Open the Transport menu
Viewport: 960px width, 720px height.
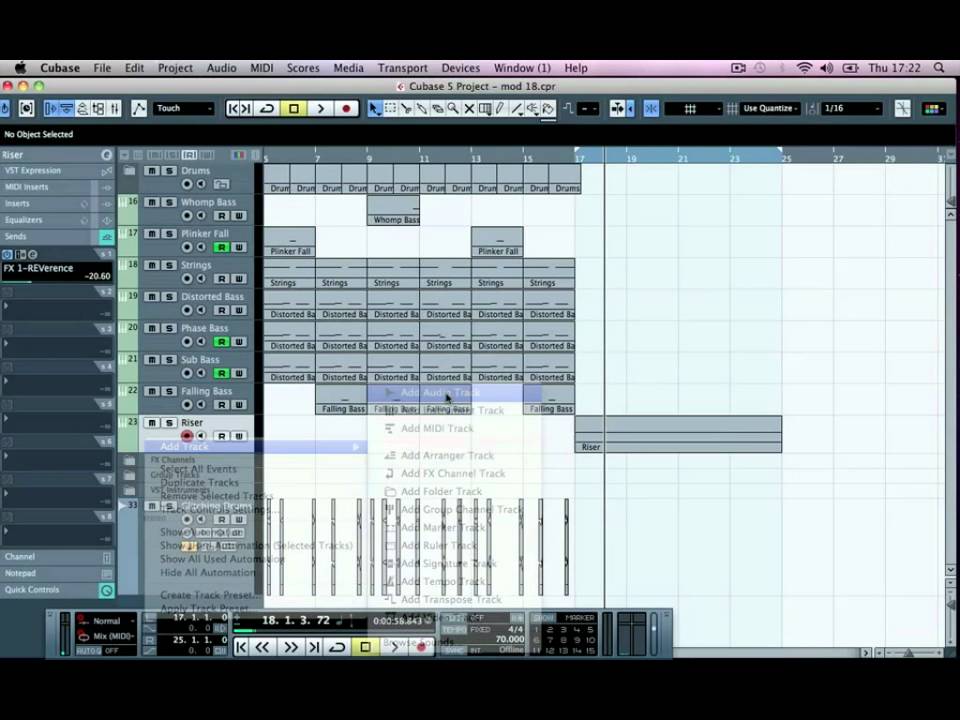(402, 68)
